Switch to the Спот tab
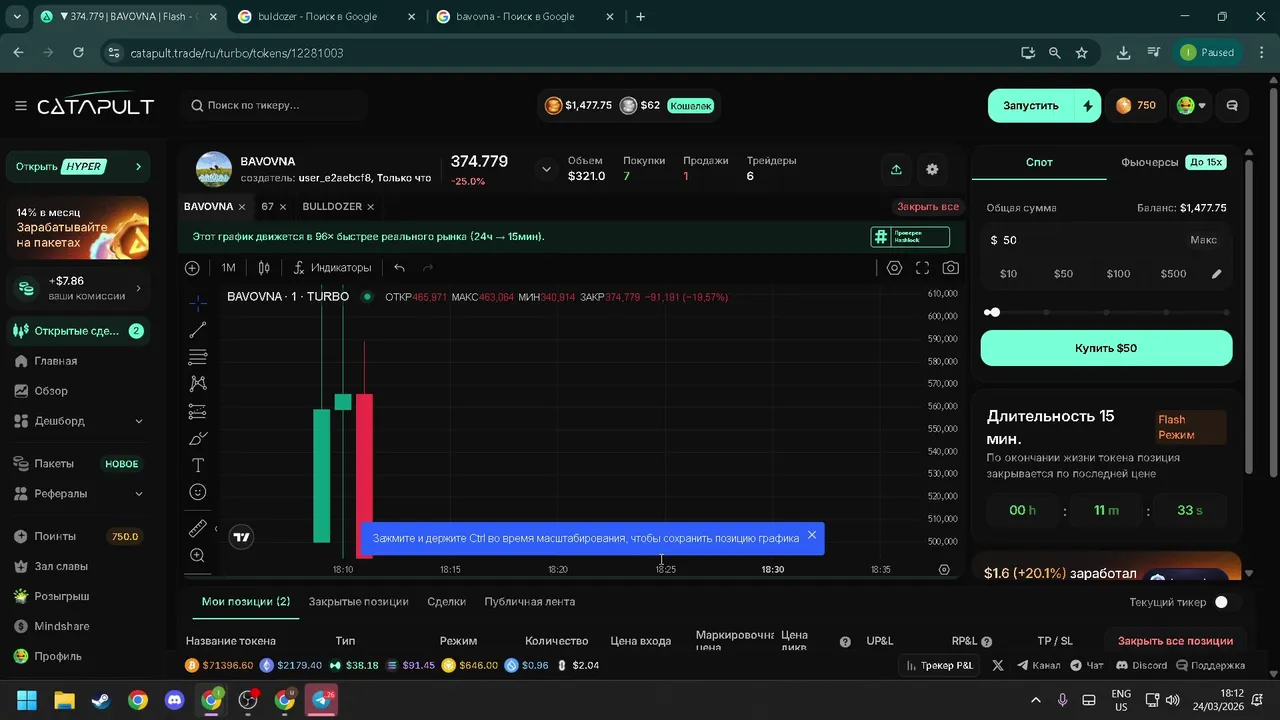The image size is (1280, 720). (x=1039, y=162)
